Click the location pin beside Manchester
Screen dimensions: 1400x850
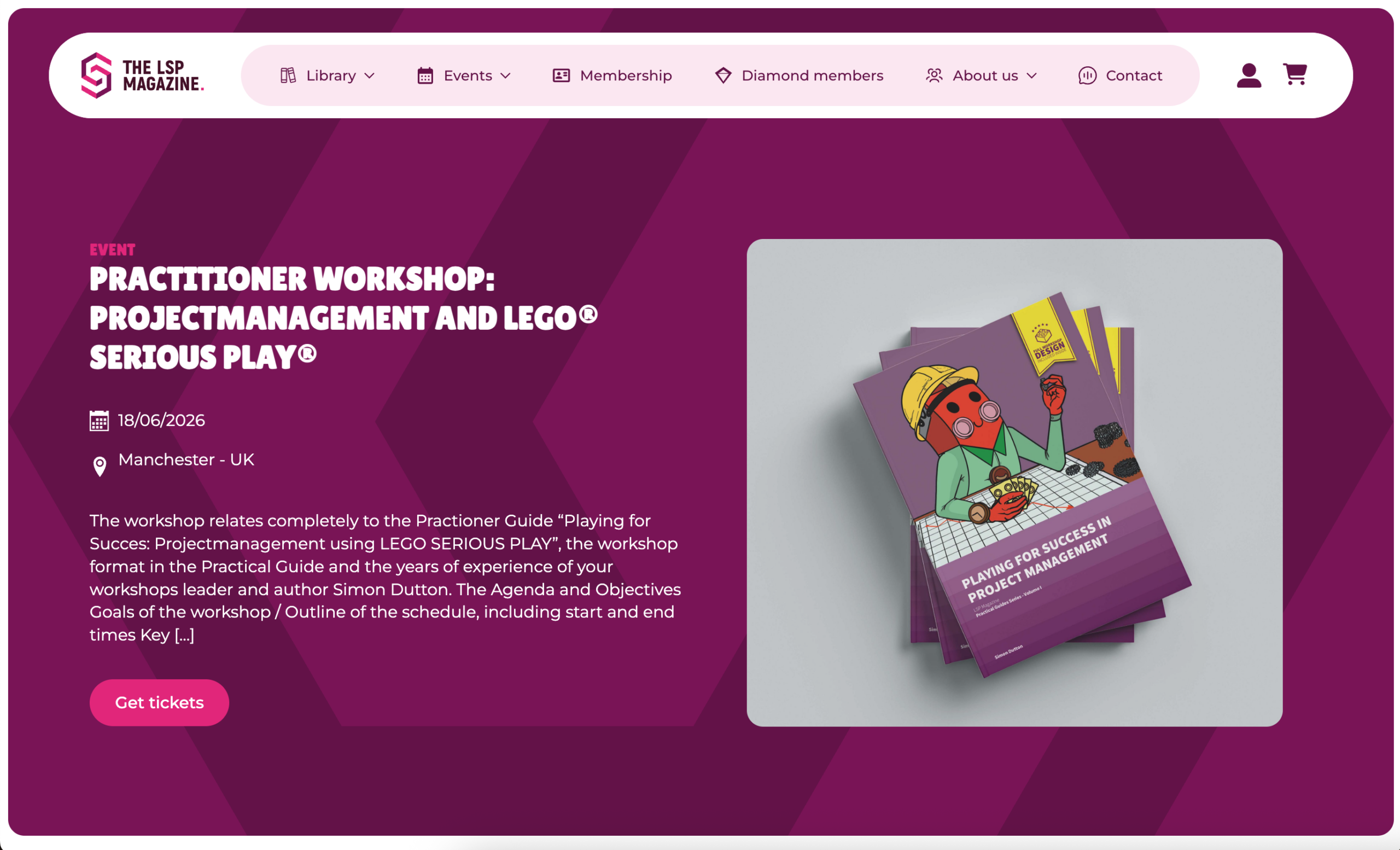(100, 467)
